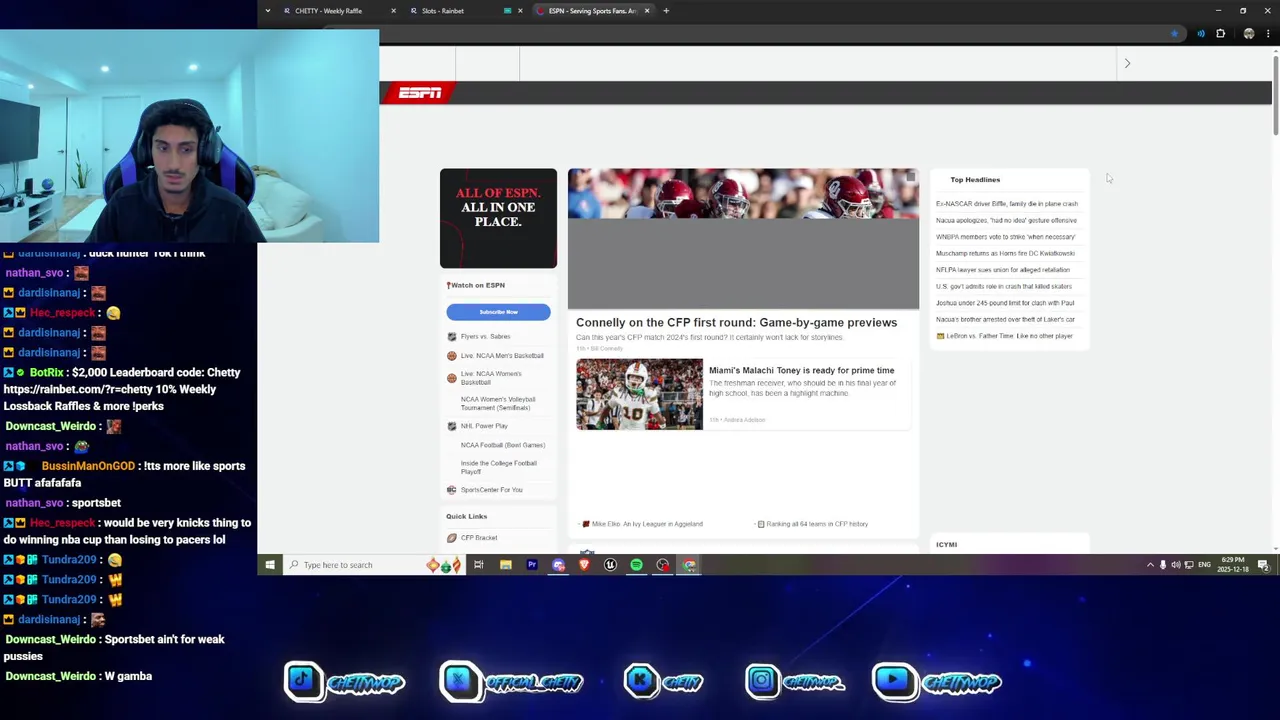
Task: Click the browser page vertical scrollbar
Action: pos(1275,95)
